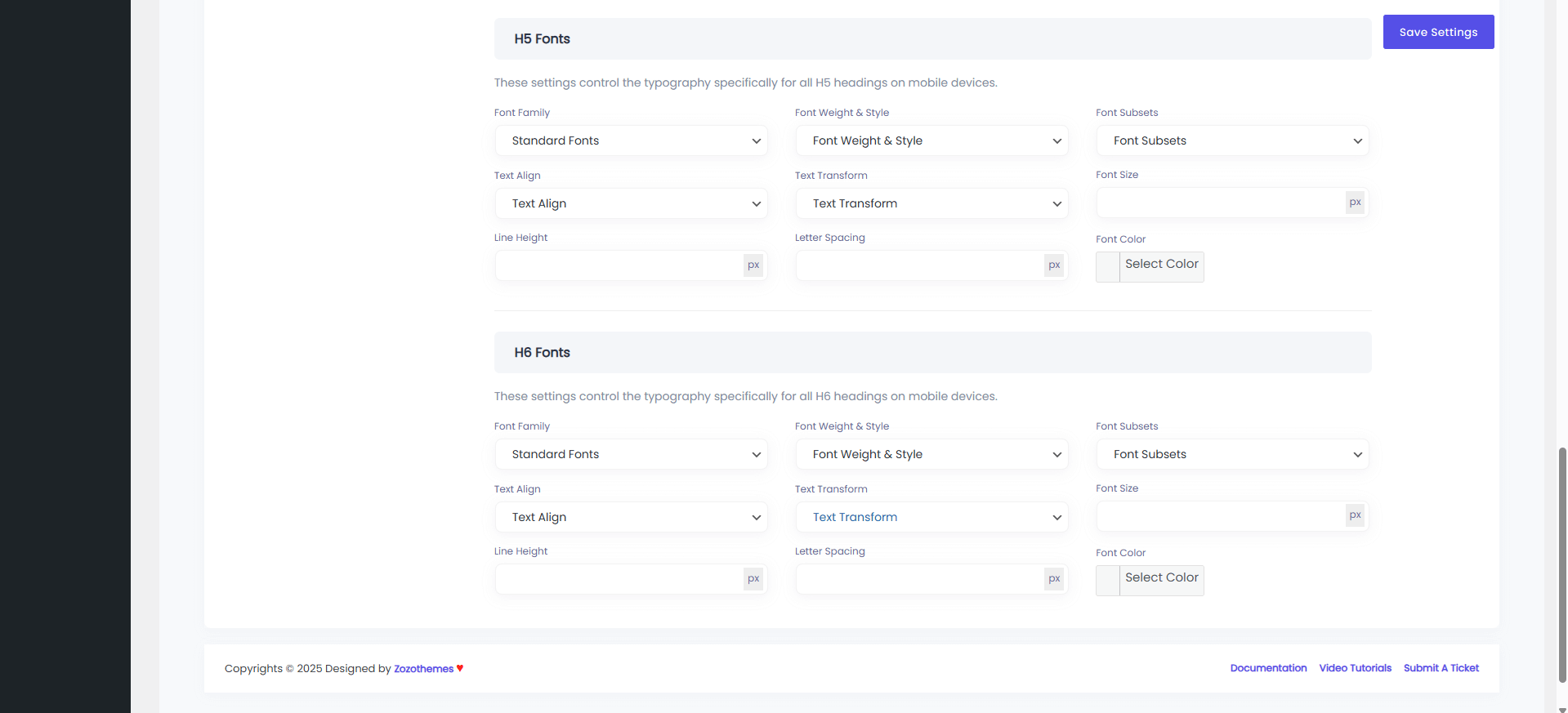The image size is (1568, 713).
Task: Open the Zozothemes link in footer
Action: coord(423,669)
